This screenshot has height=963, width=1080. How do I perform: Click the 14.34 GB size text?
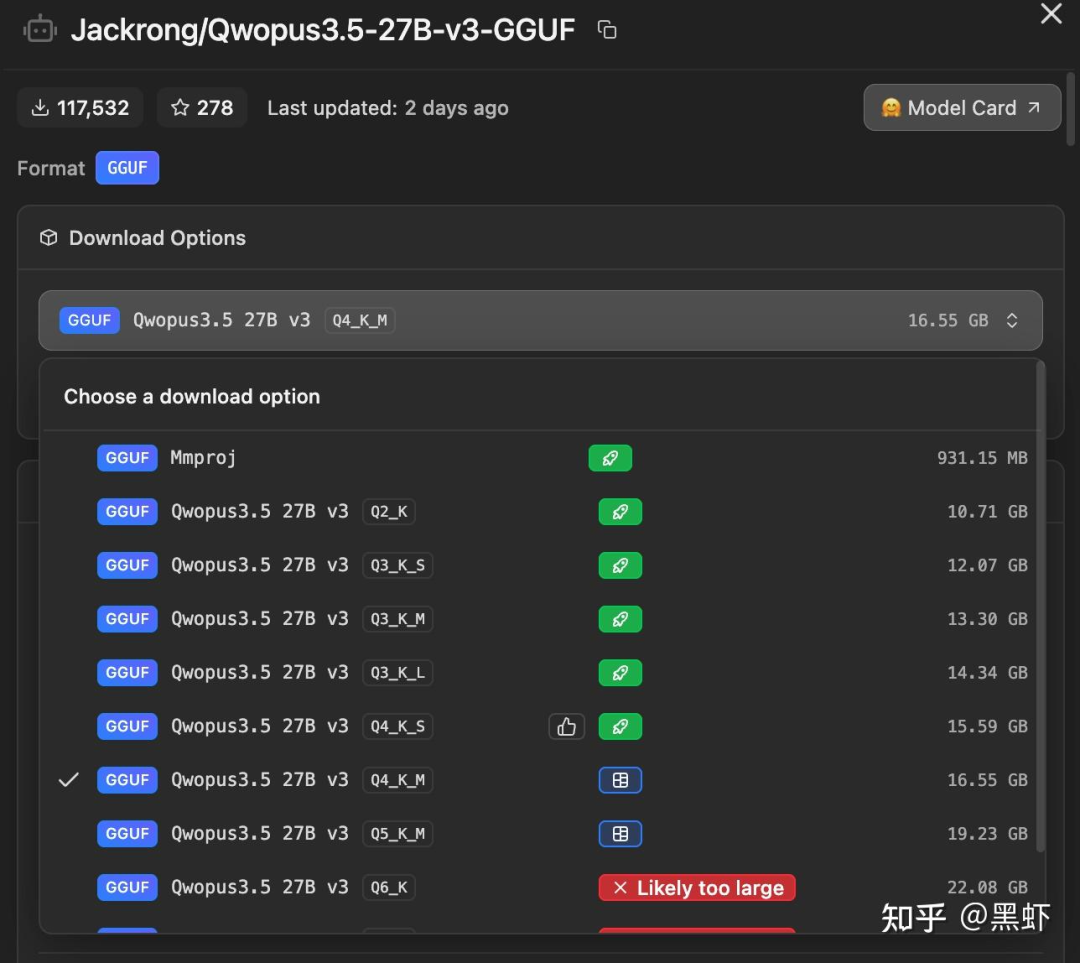988,673
